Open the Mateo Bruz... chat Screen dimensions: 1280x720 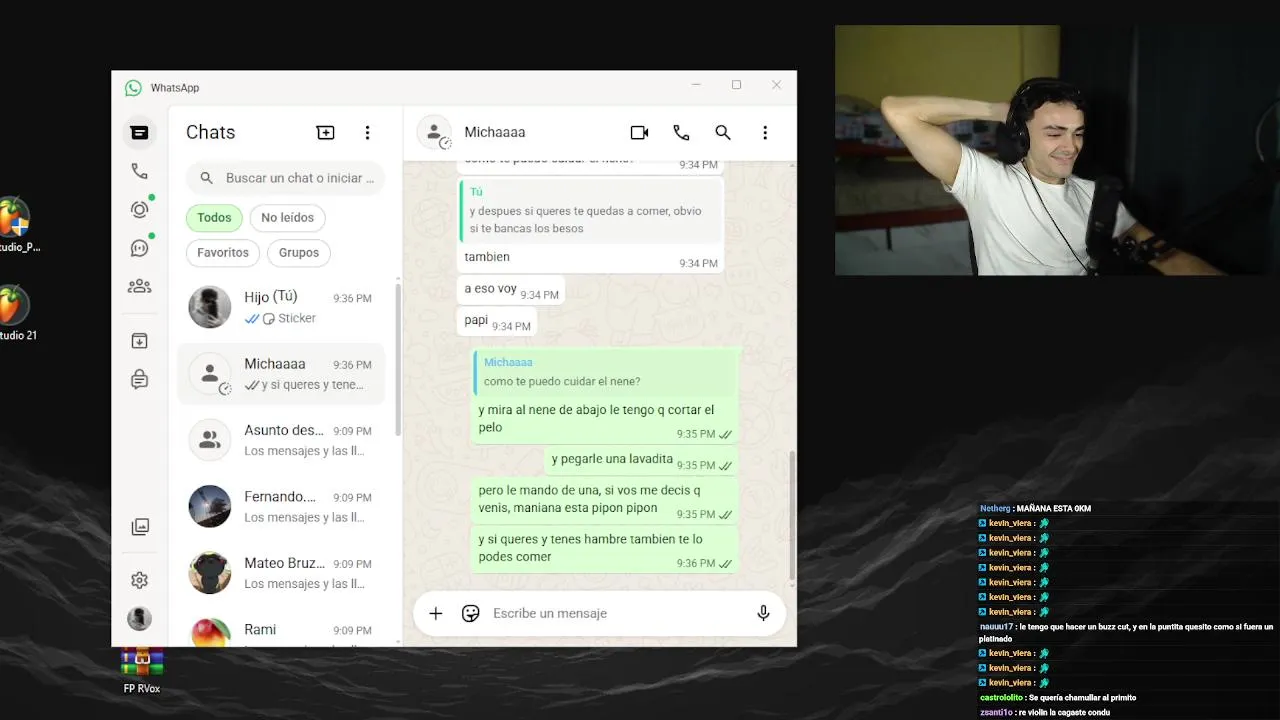click(x=281, y=573)
